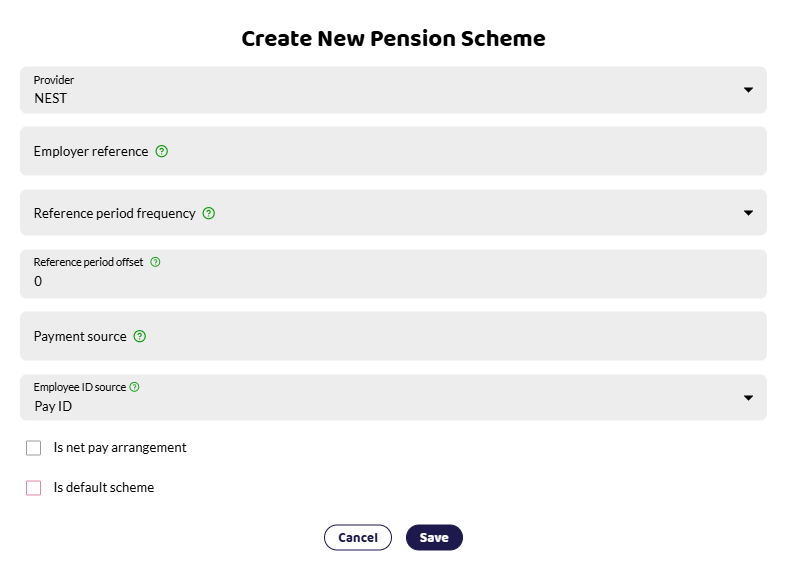
Task: Cancel creating the pension scheme
Action: coord(358,537)
